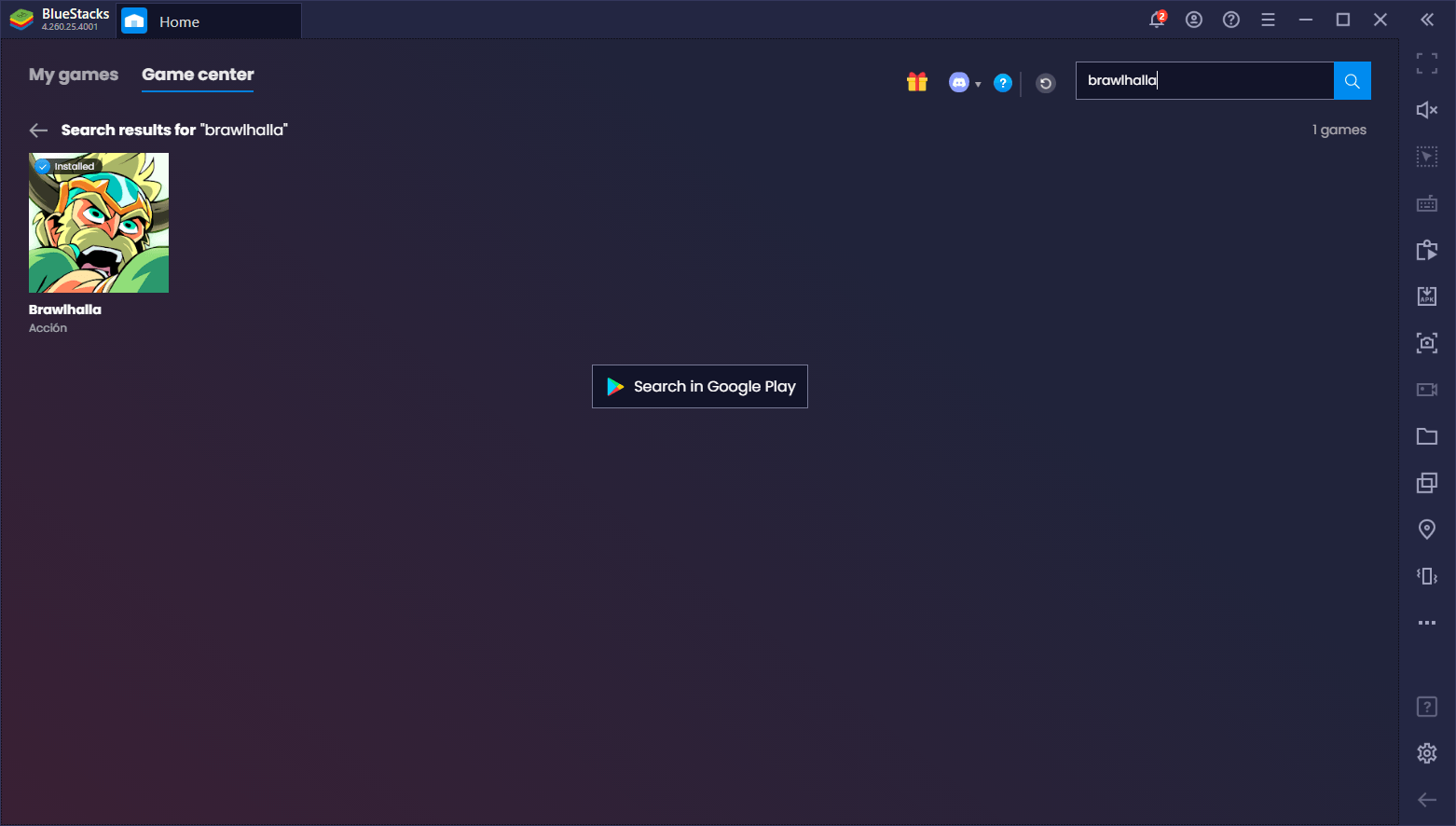
Task: Open the account profile icon
Action: click(x=1194, y=20)
